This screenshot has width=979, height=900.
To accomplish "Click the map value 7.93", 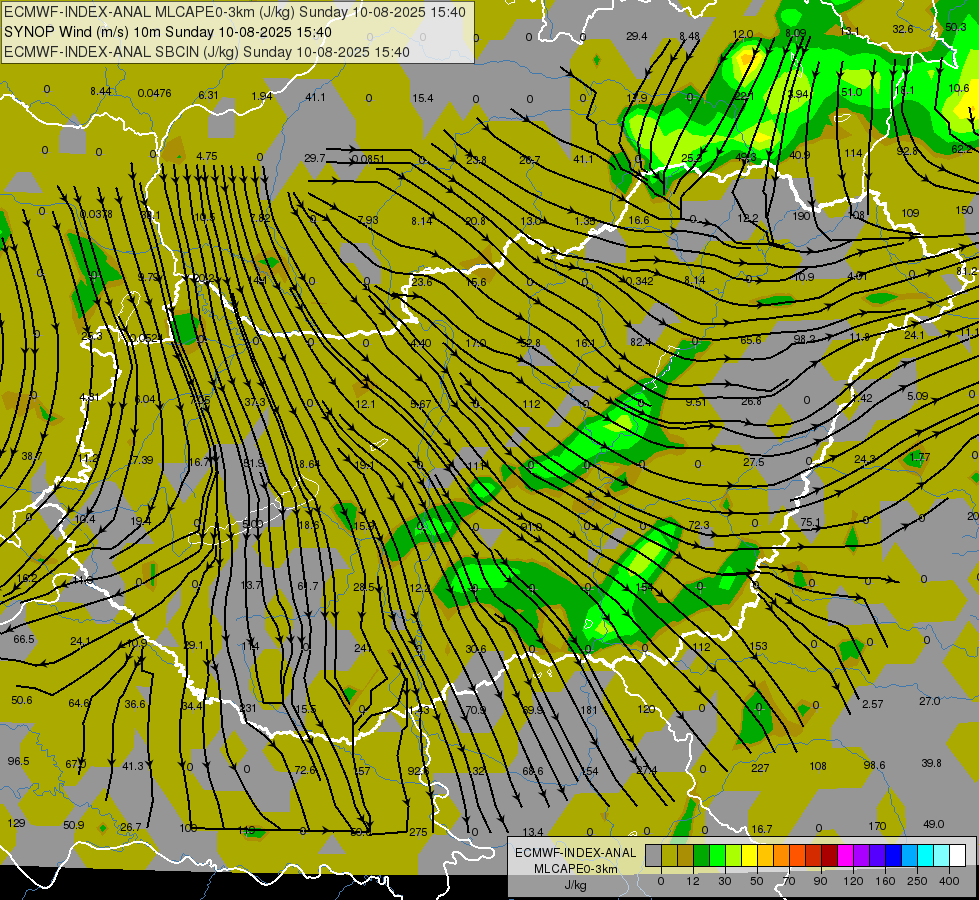I will [x=368, y=220].
